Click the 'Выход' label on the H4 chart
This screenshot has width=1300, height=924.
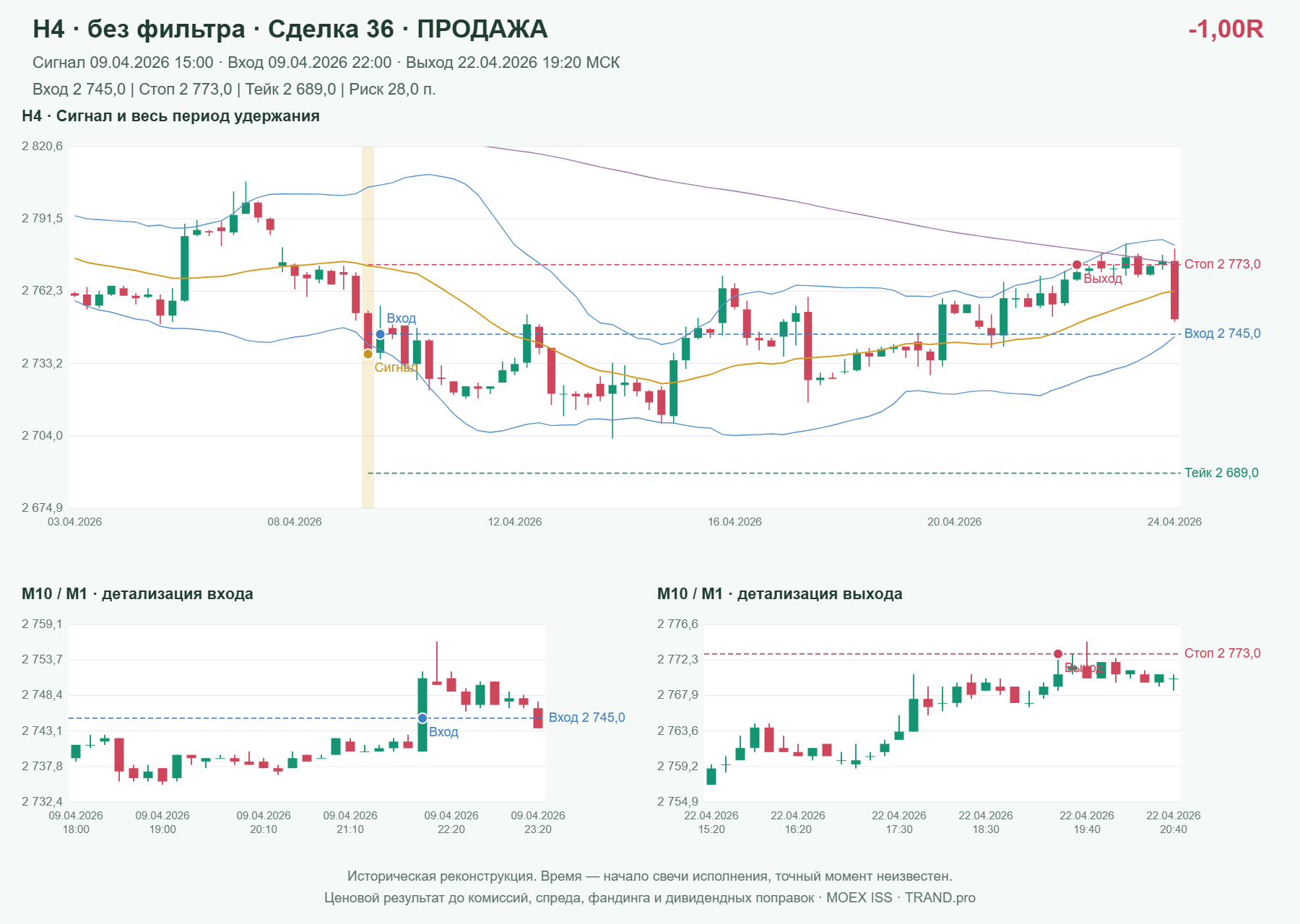(1103, 279)
